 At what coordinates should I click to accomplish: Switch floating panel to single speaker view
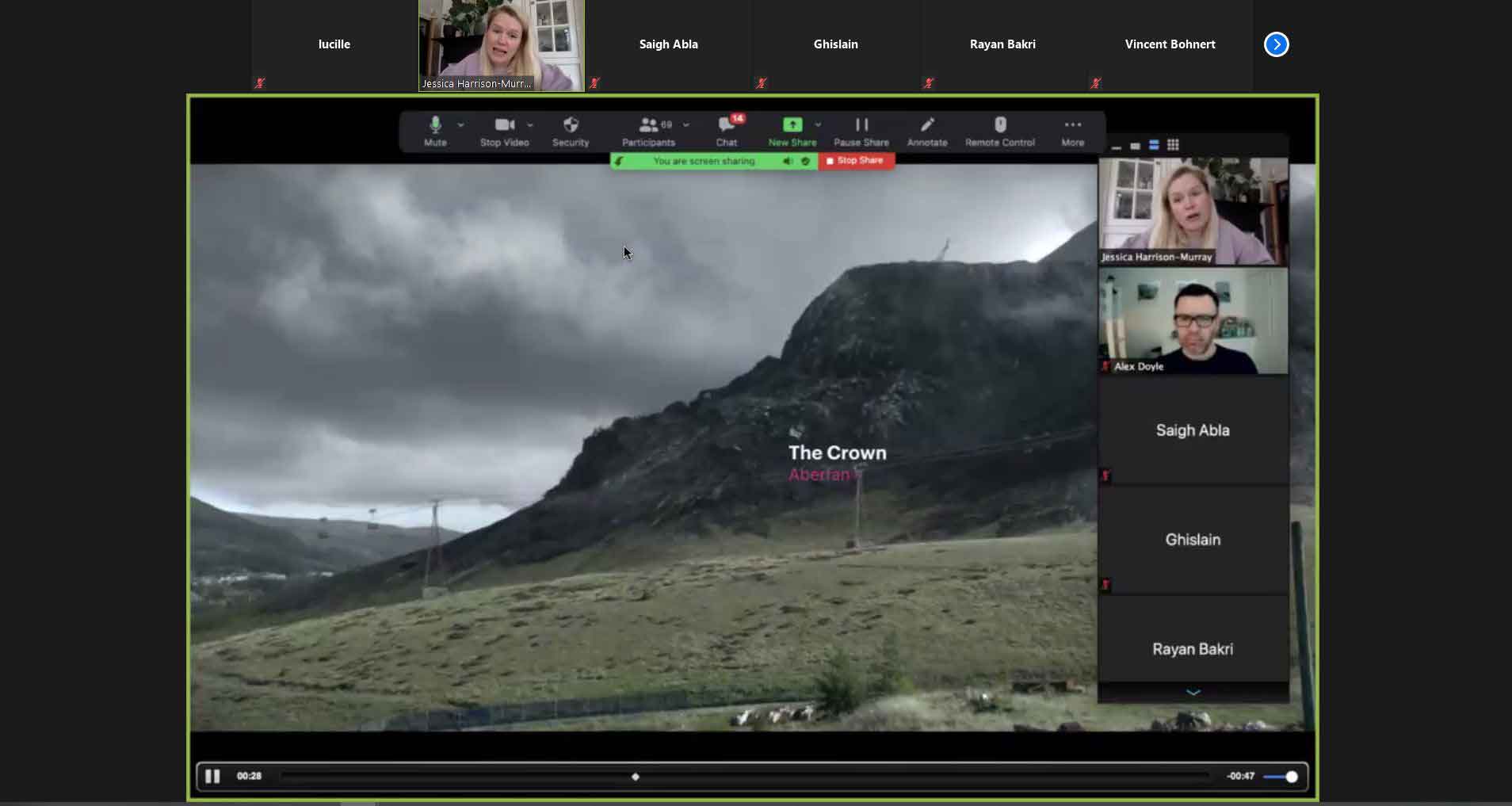click(1135, 146)
